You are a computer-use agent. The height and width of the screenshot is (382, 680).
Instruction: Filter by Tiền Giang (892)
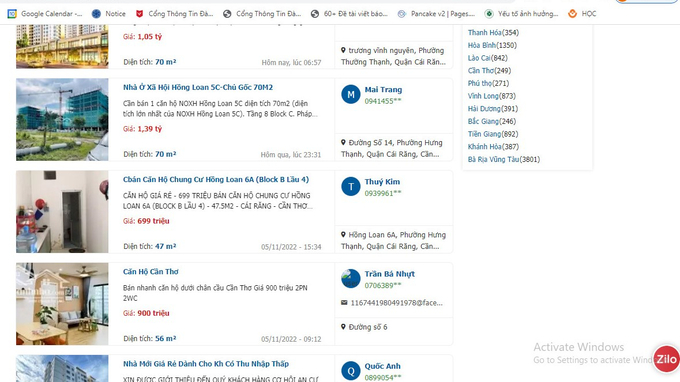[493, 134]
